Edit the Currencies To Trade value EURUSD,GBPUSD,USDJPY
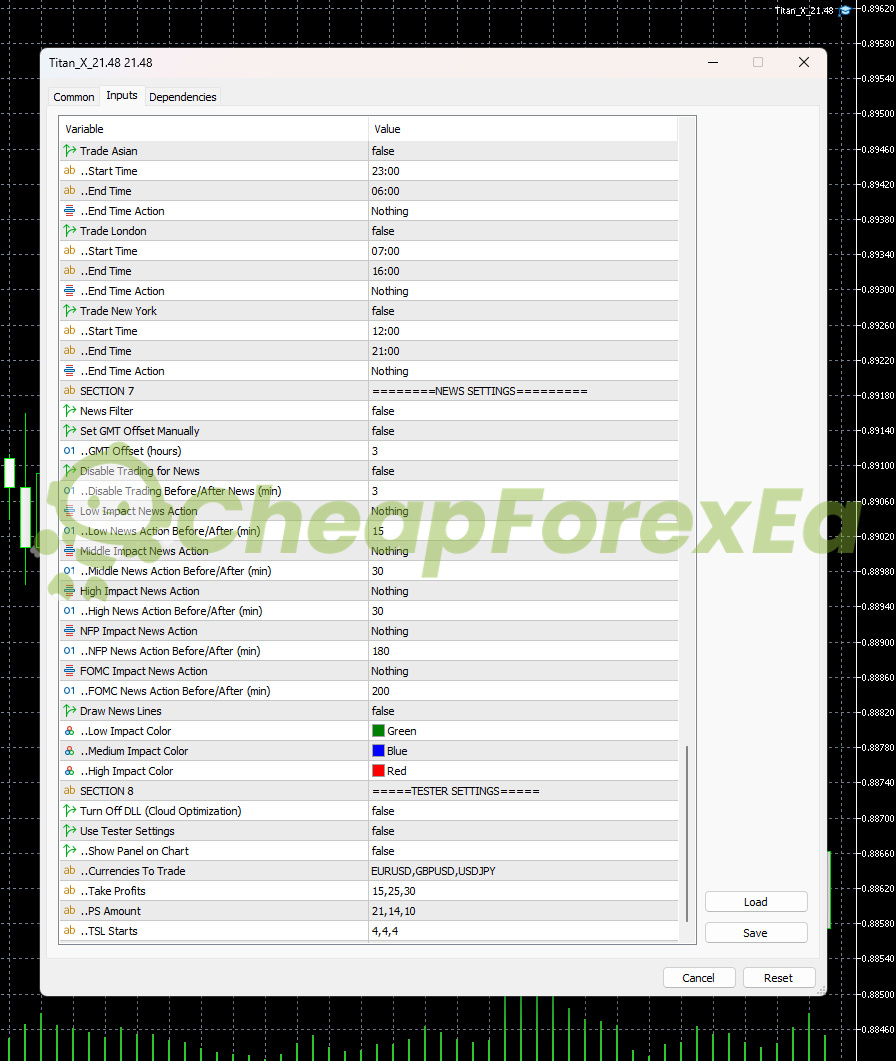 (522, 871)
